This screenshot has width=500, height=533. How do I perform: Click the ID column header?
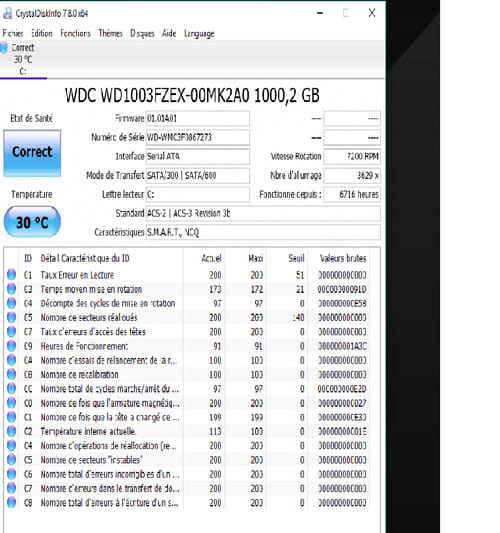pyautogui.click(x=28, y=258)
